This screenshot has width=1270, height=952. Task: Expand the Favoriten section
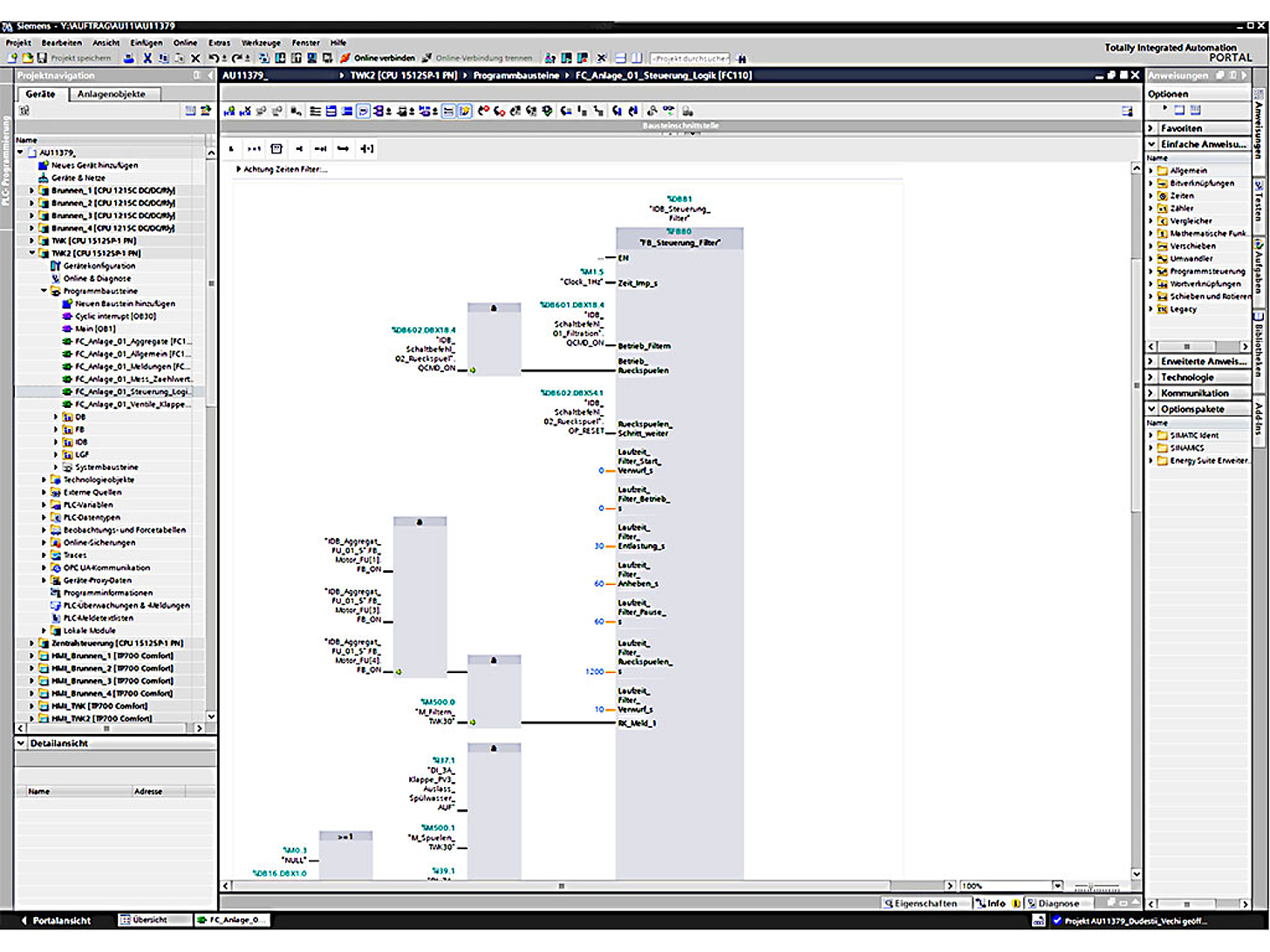pyautogui.click(x=1151, y=128)
